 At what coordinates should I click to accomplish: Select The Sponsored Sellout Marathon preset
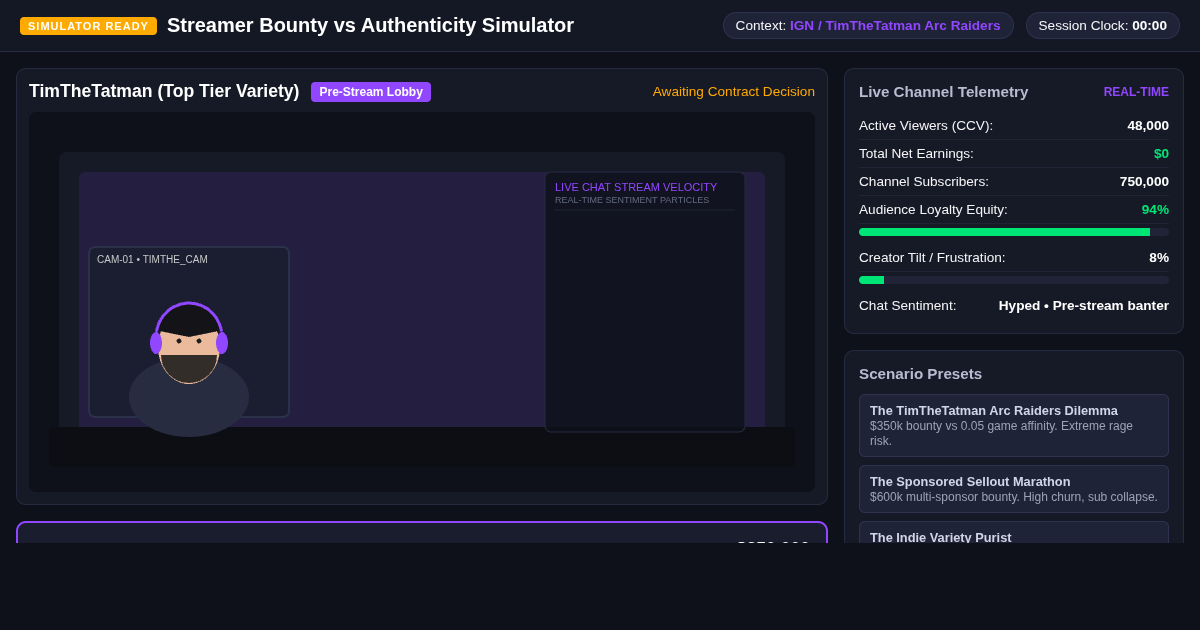pos(1014,489)
